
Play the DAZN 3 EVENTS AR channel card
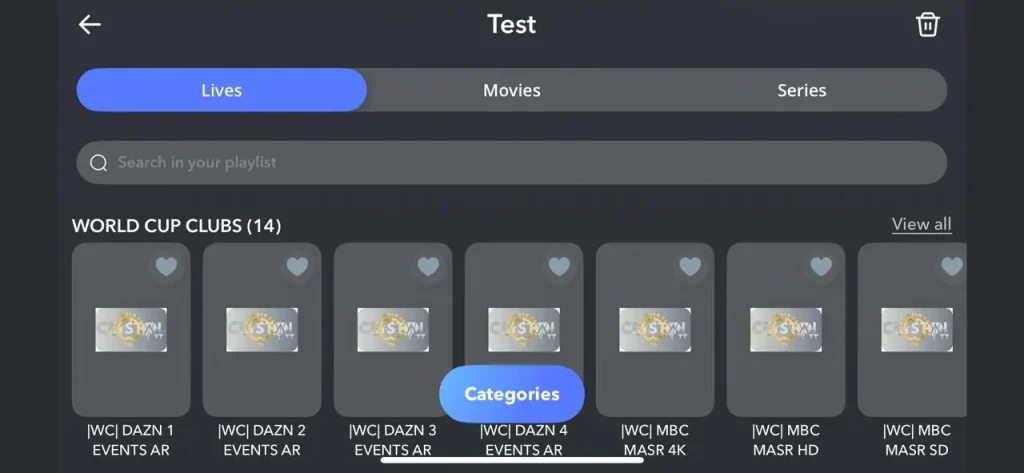pyautogui.click(x=393, y=330)
